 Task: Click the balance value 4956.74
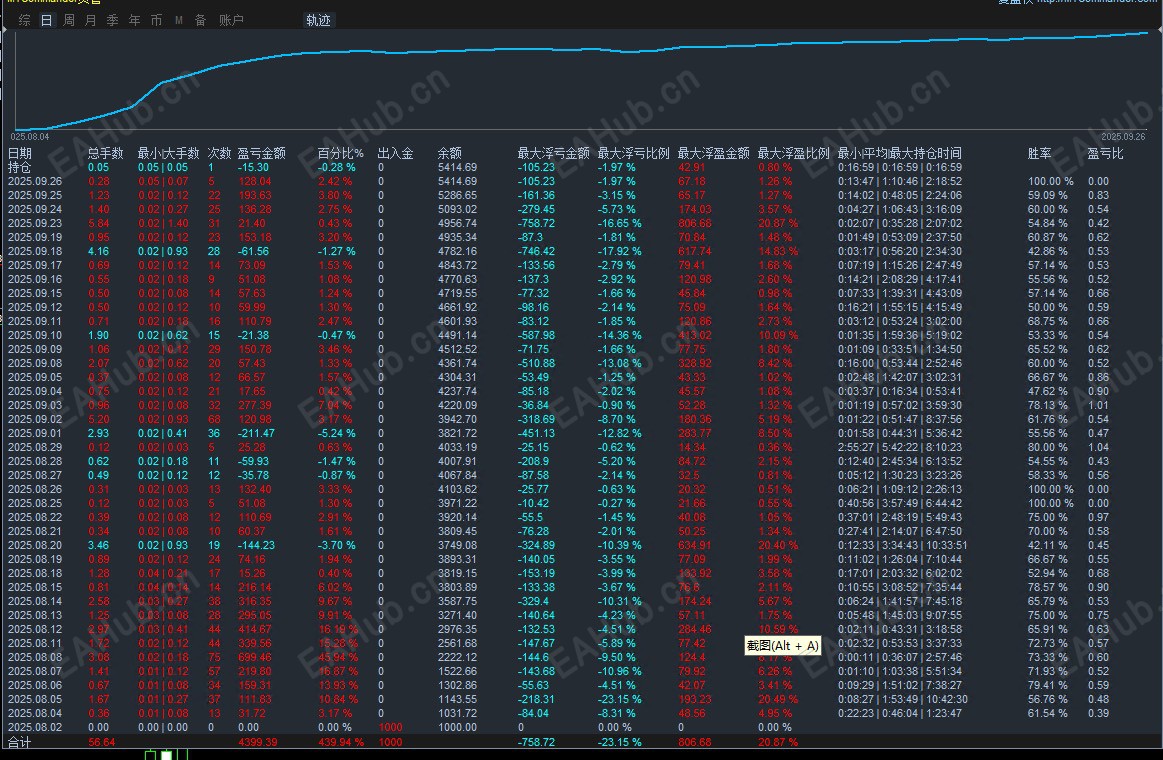(458, 223)
